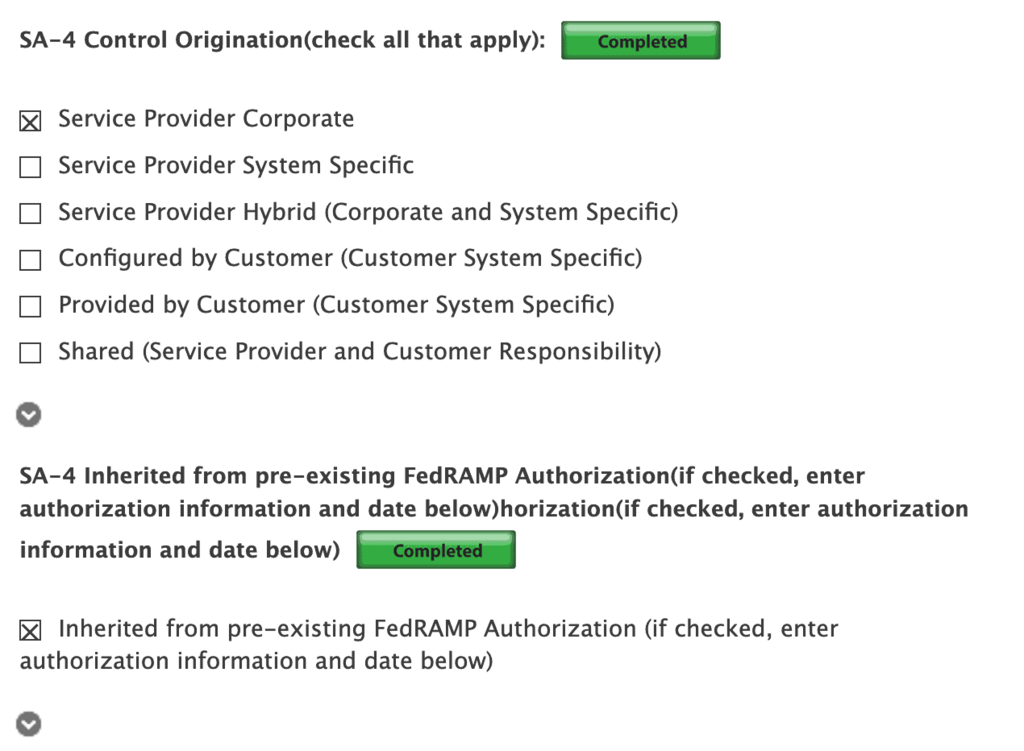Tick the Configured by Customer checkbox
The image size is (1024, 751).
pyautogui.click(x=31, y=261)
